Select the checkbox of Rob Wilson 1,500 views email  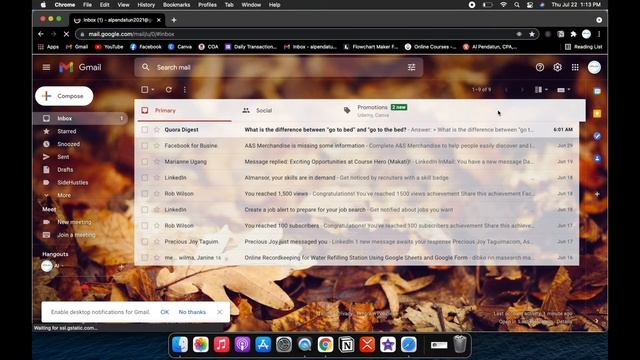tap(145, 193)
